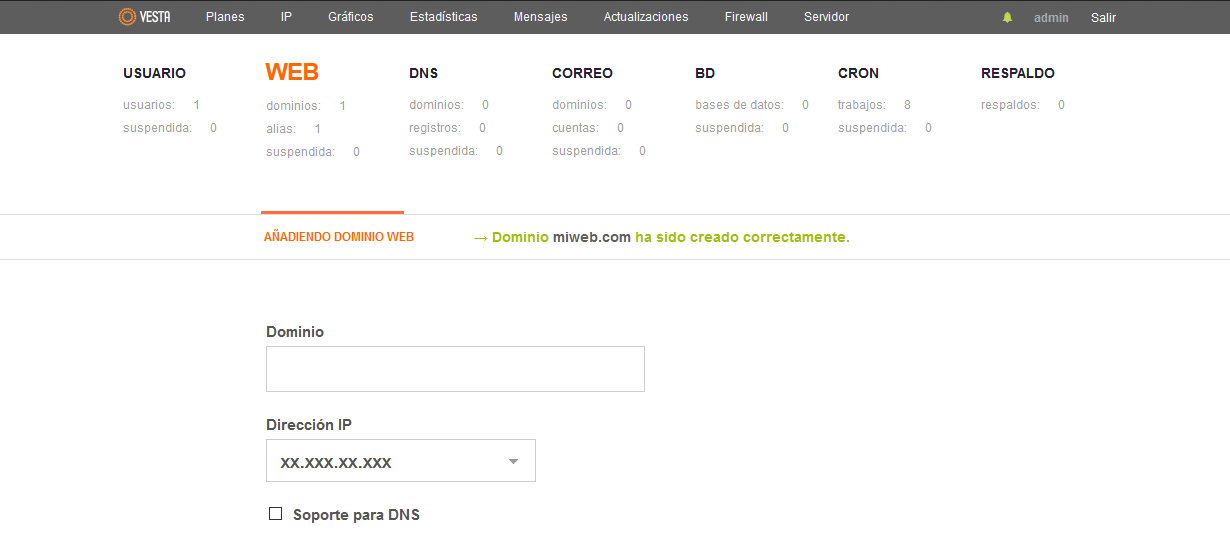Click 'dominios: 0' under DNS
The image size is (1230, 537).
click(449, 105)
